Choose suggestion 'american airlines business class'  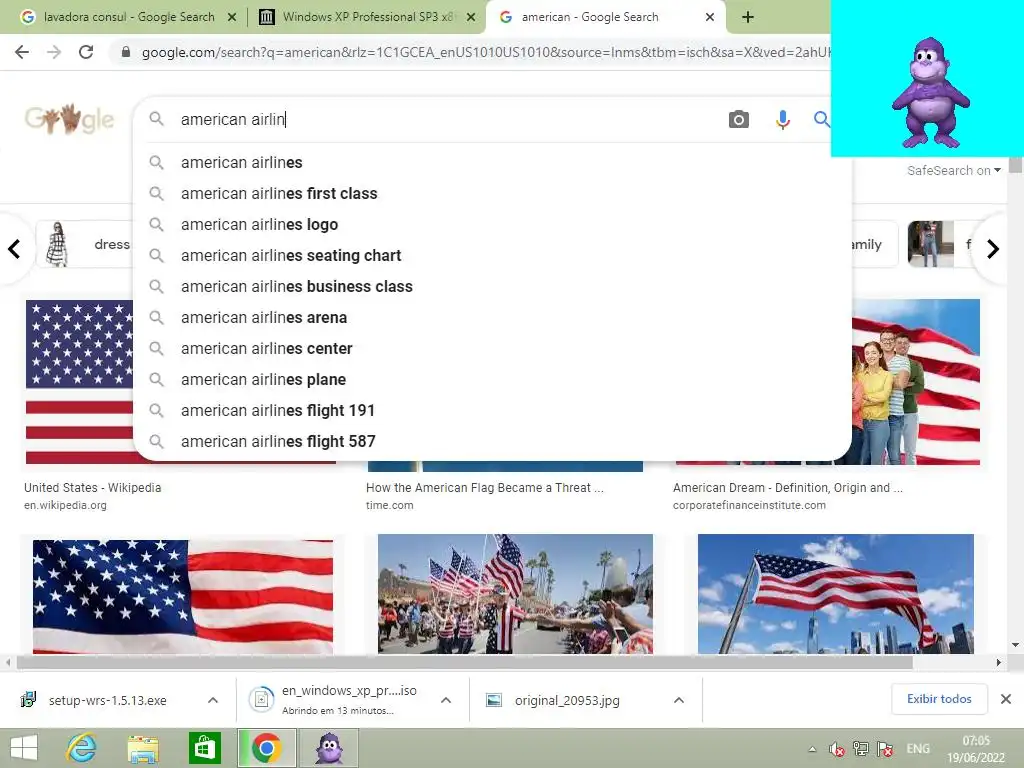coord(492,286)
